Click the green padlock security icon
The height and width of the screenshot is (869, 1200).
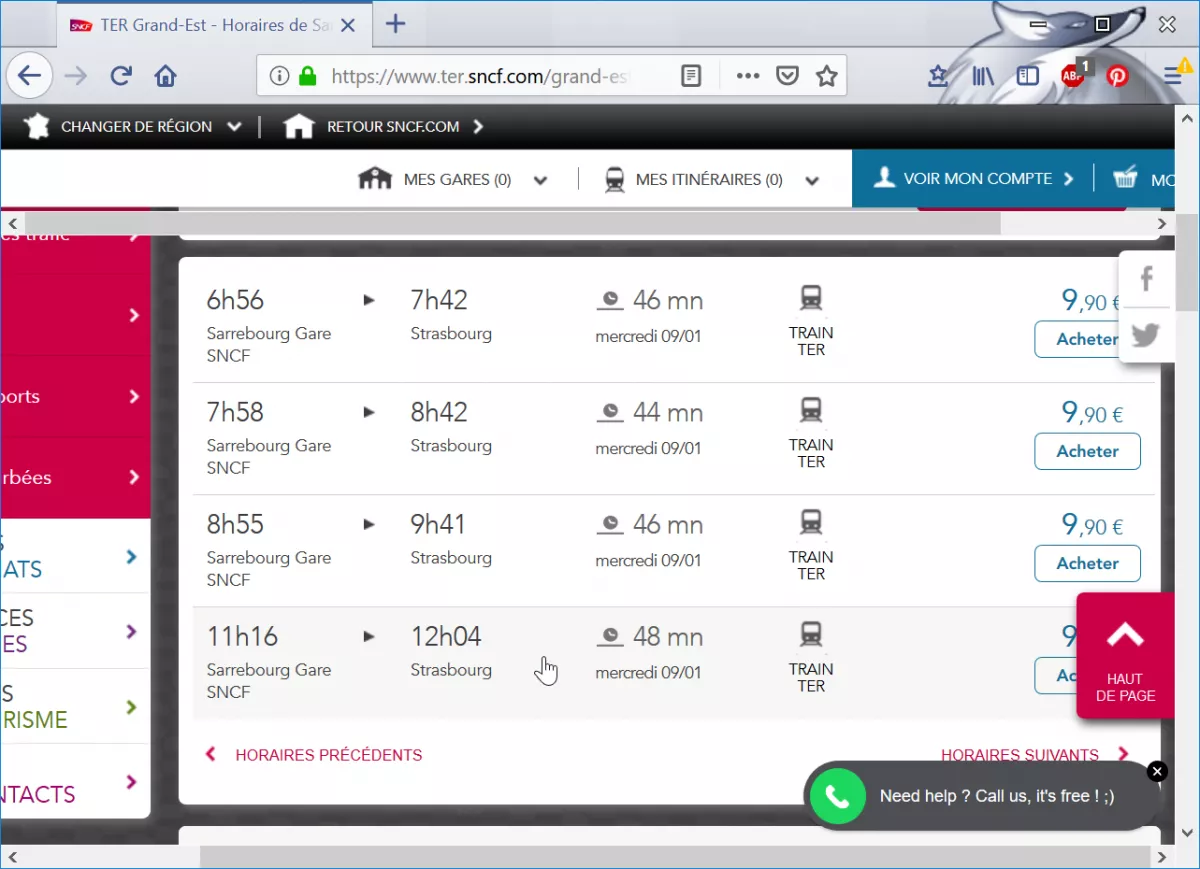point(307,76)
